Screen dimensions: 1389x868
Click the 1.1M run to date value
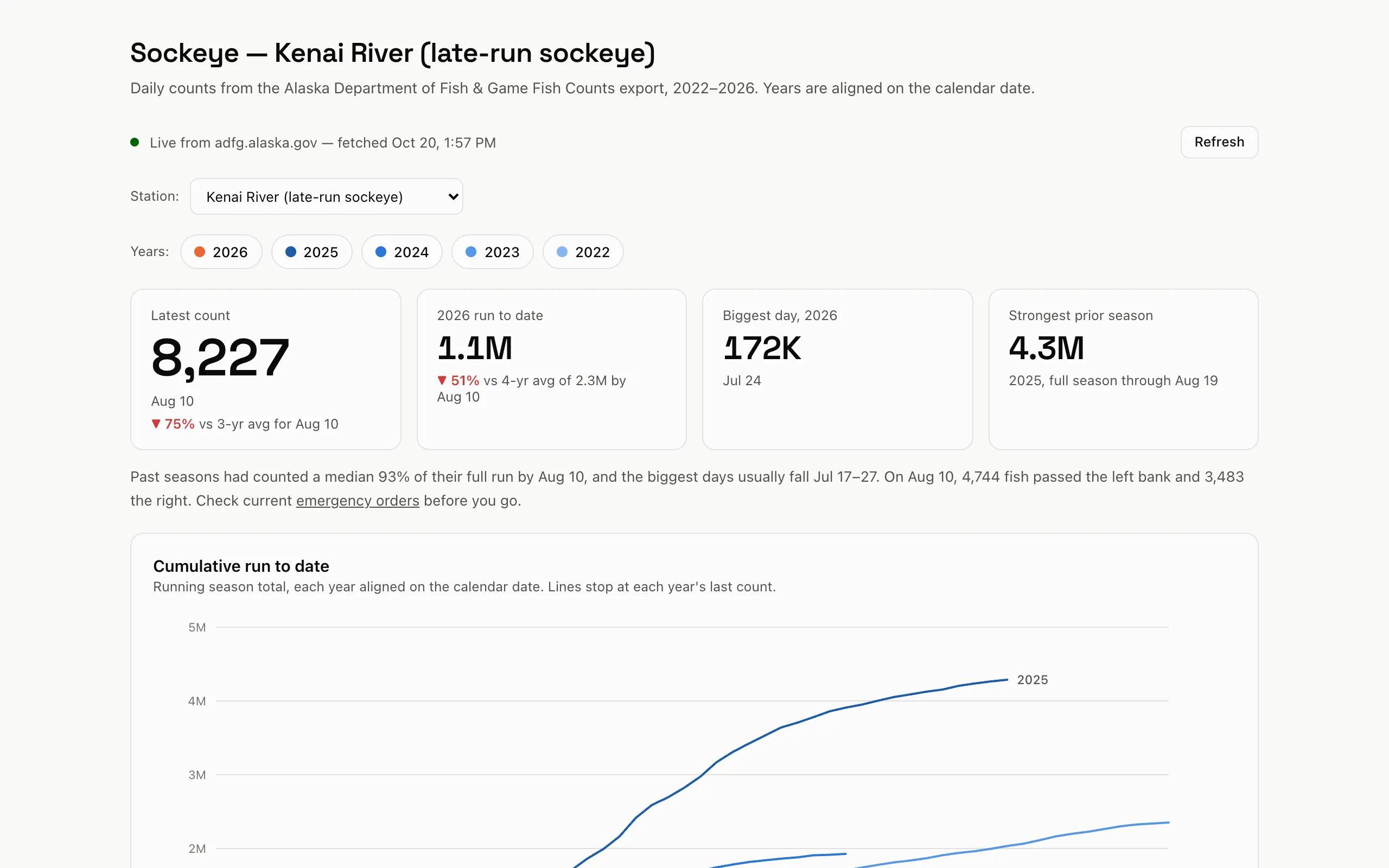tap(475, 348)
